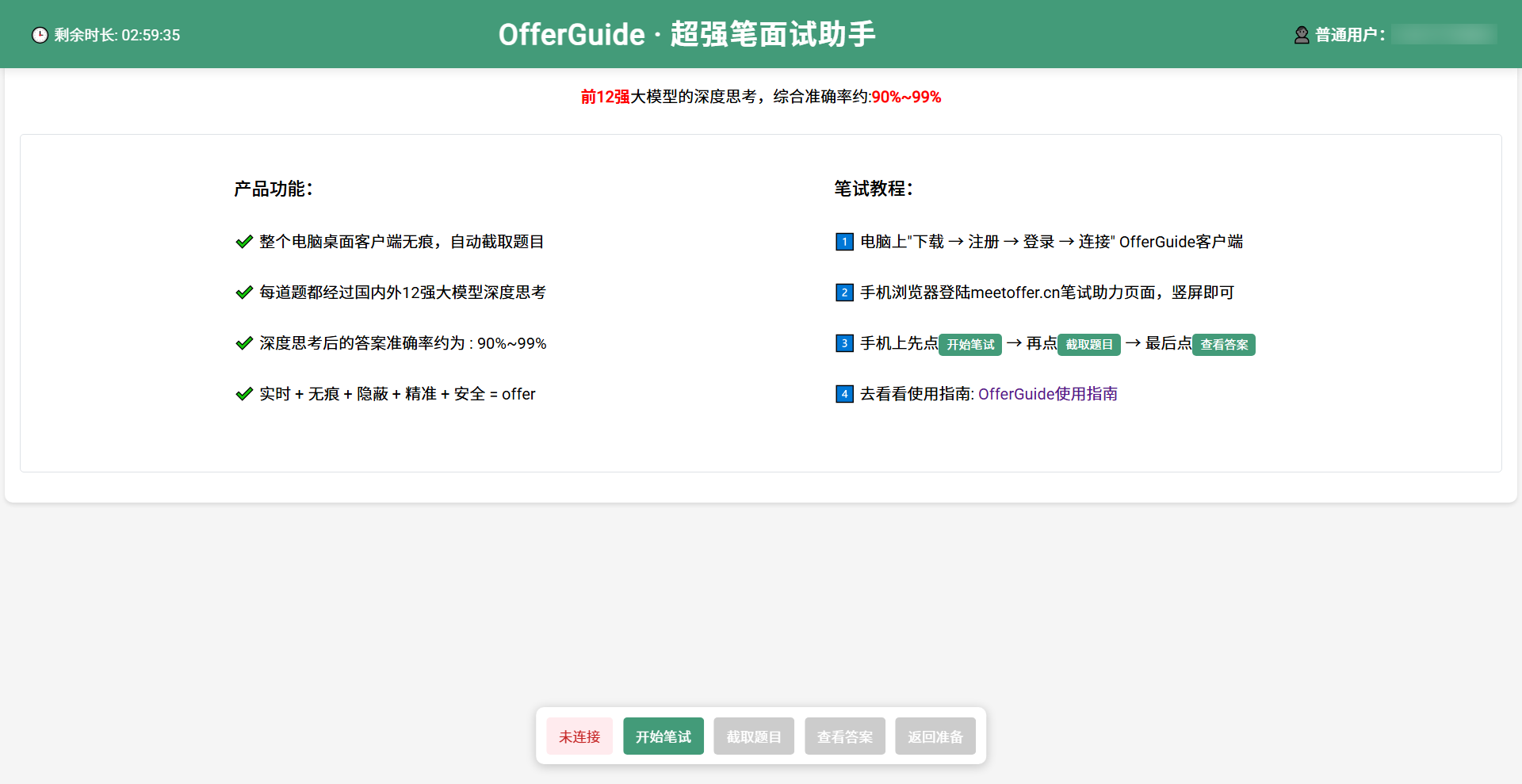Click the checkmark beside 深度思考后的答案准确率
Image resolution: width=1522 pixels, height=784 pixels.
244,343
